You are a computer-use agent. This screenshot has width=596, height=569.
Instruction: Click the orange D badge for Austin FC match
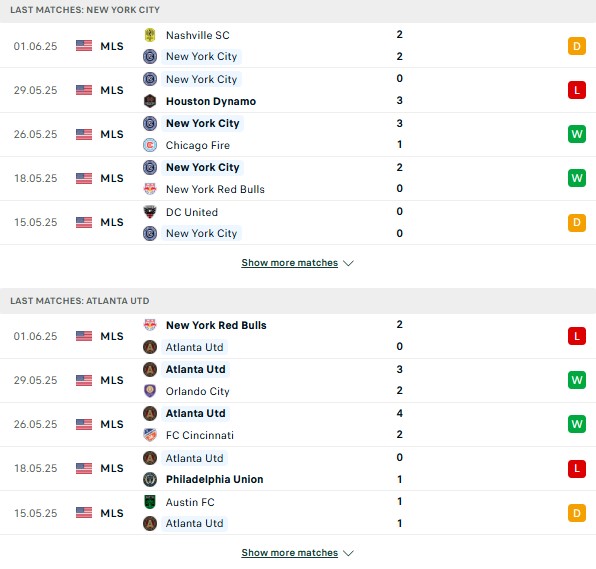577,513
